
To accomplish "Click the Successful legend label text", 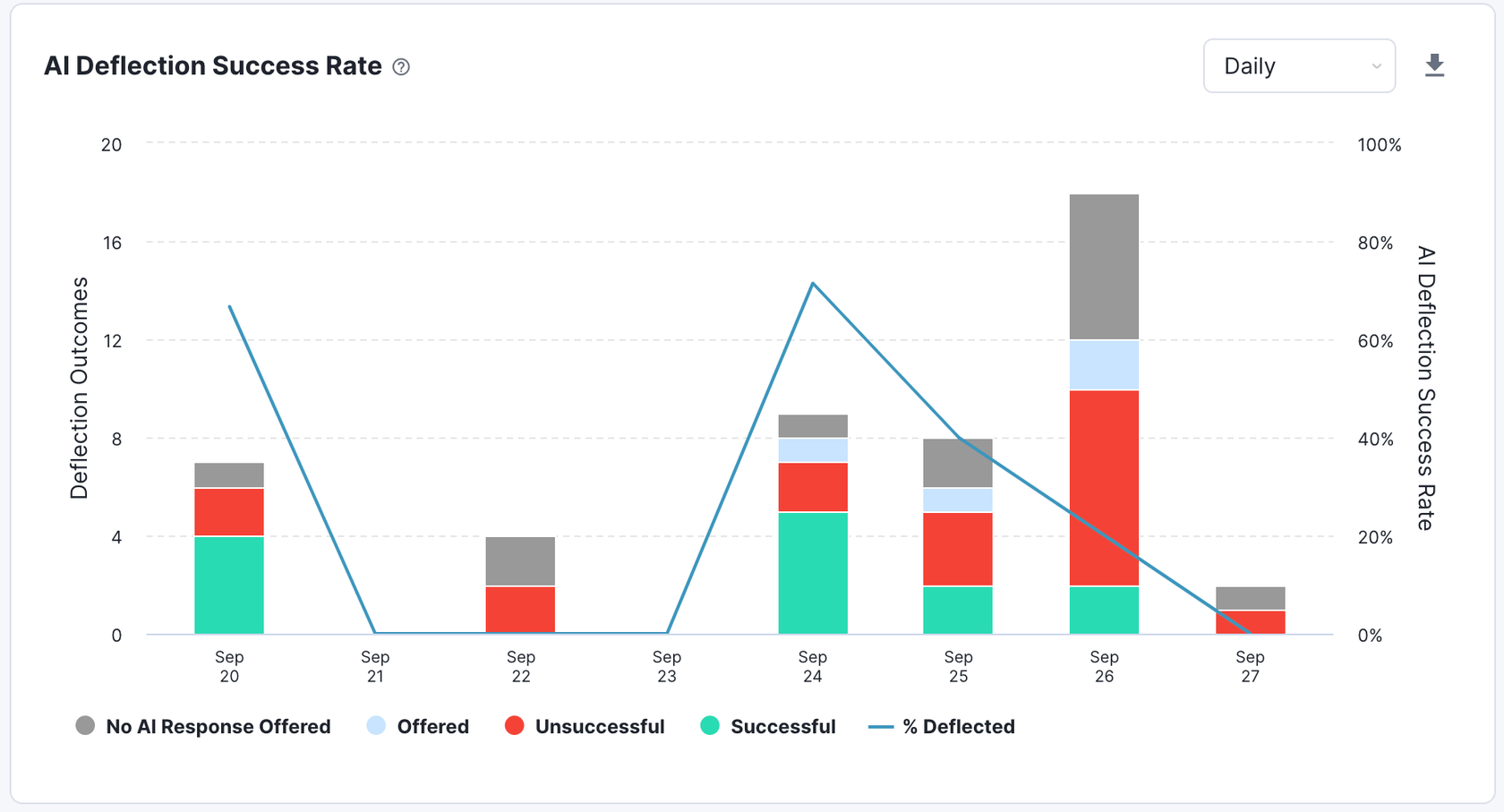I will pyautogui.click(x=782, y=726).
